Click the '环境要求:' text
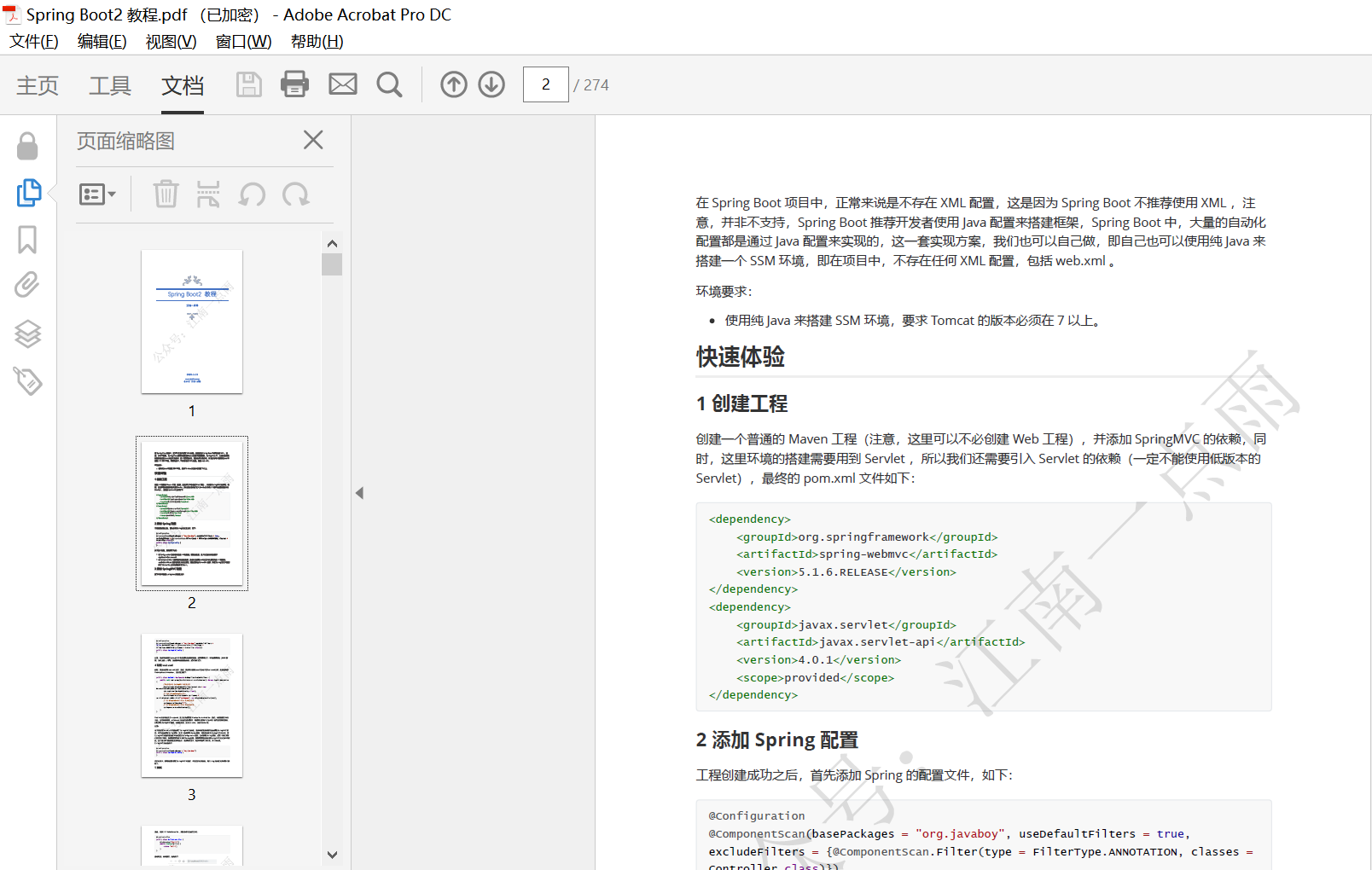 [724, 292]
